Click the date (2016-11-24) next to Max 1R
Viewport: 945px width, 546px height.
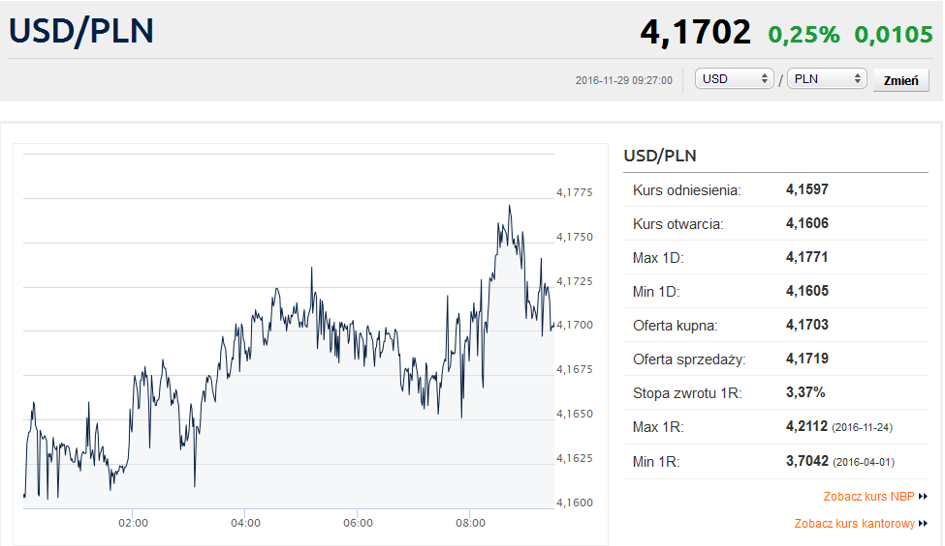point(862,427)
